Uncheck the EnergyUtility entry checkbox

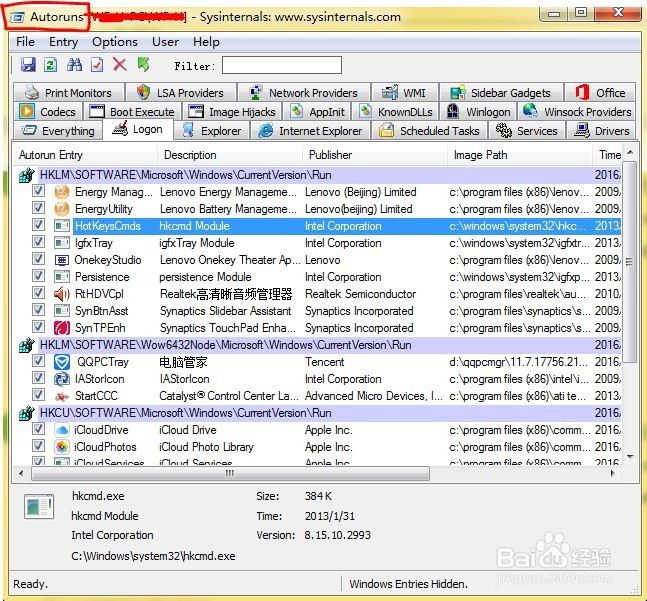pyautogui.click(x=38, y=208)
